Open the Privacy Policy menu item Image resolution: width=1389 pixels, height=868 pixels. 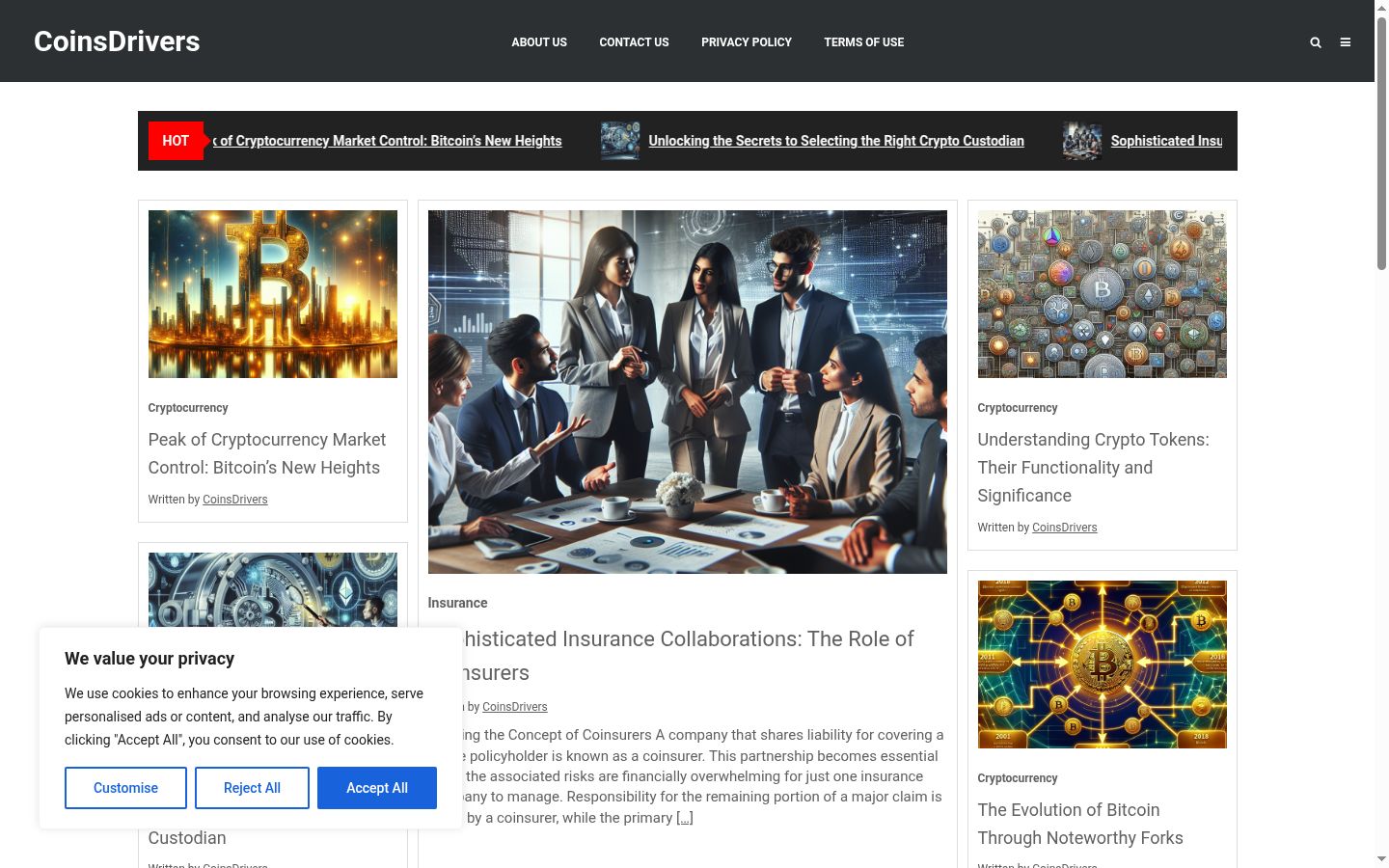747,42
